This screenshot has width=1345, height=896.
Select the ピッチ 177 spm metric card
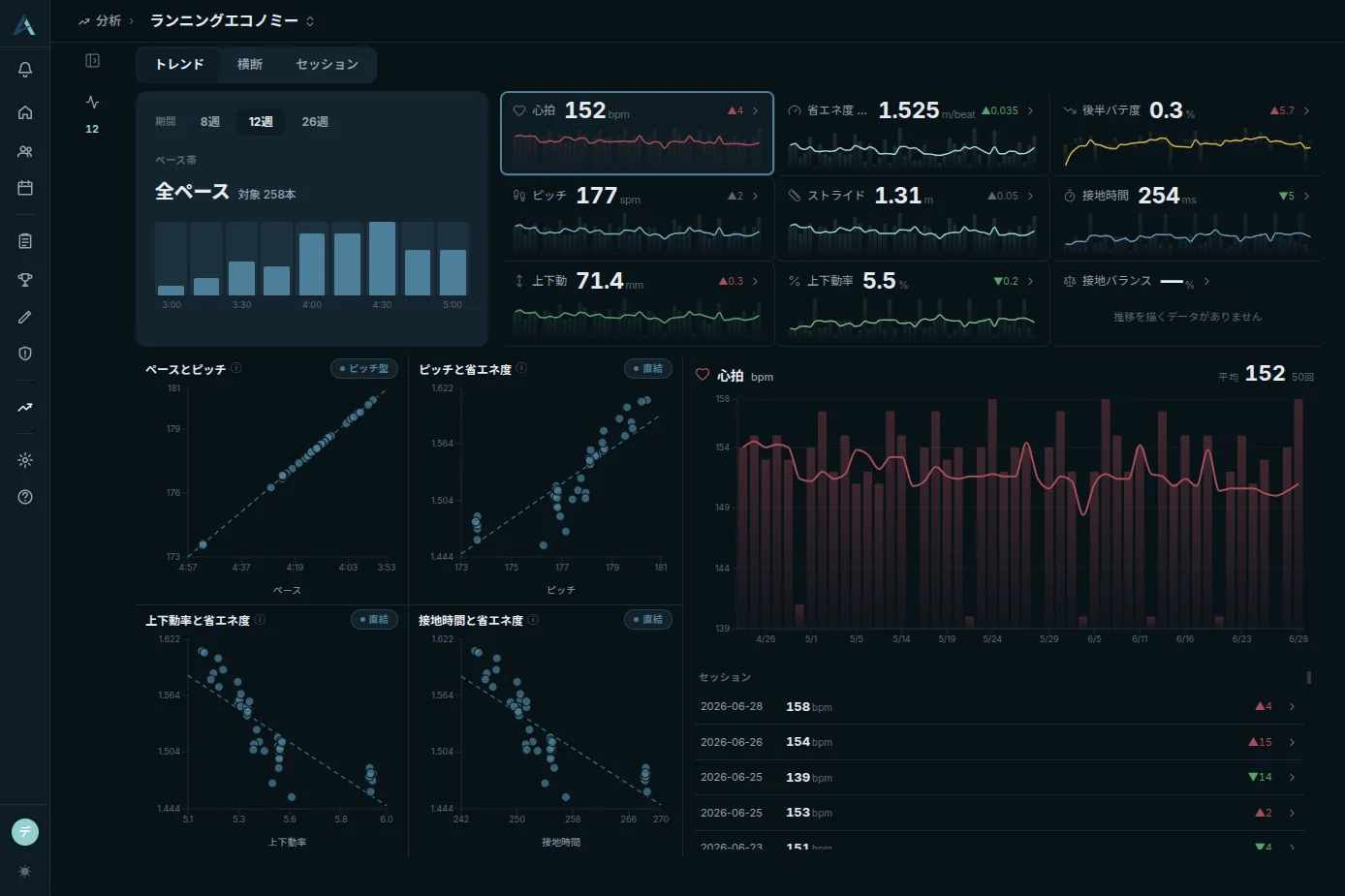pos(637,218)
